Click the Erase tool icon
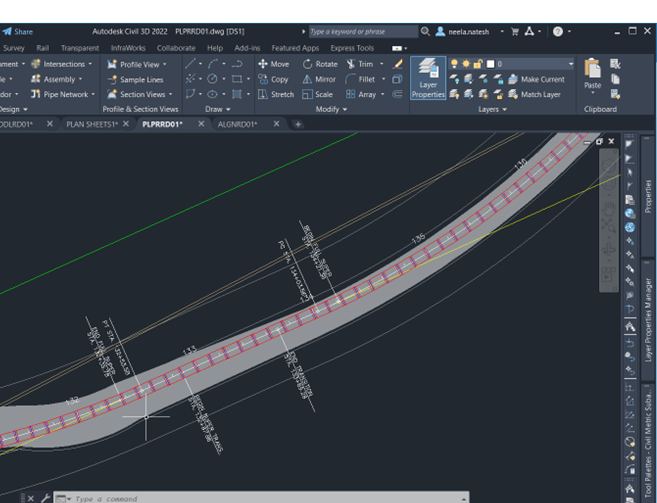Screen dimensions: 657x503 (x=397, y=64)
